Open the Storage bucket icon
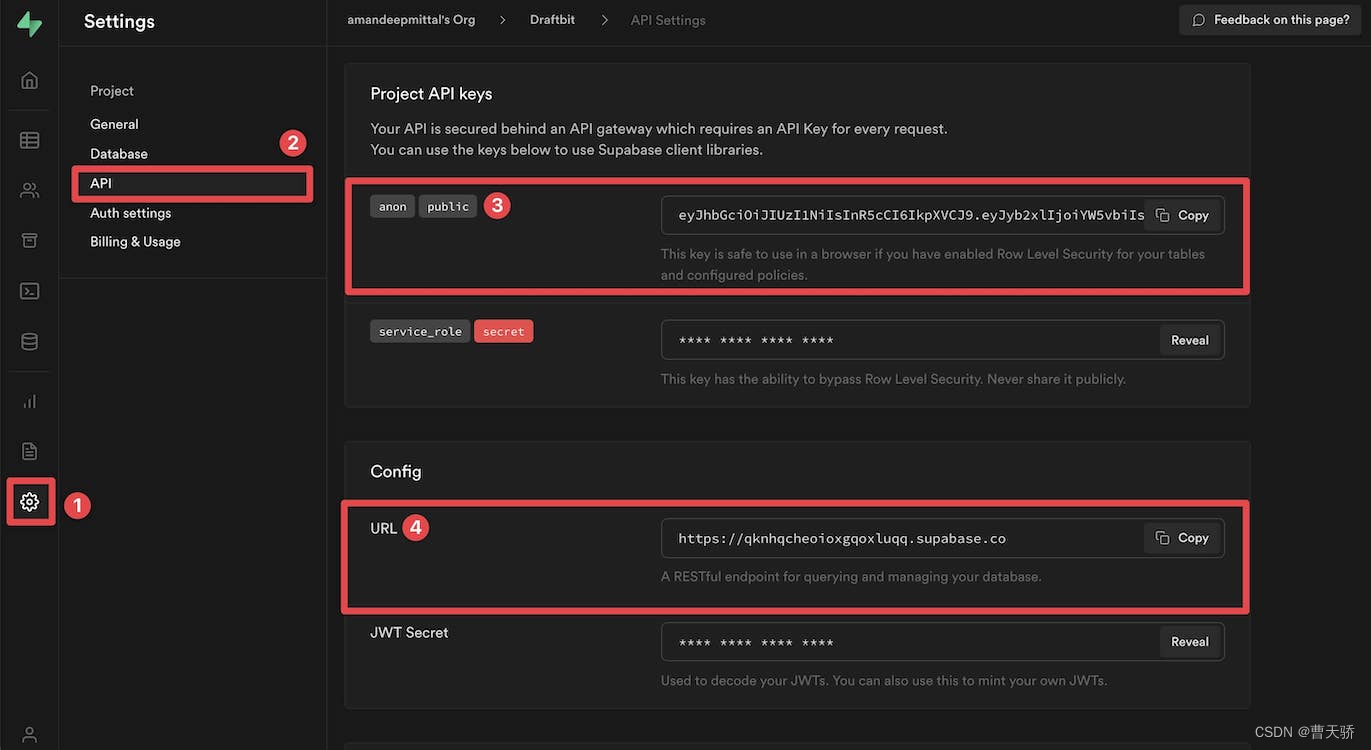Screen dimensions: 1371x750 pos(30,240)
